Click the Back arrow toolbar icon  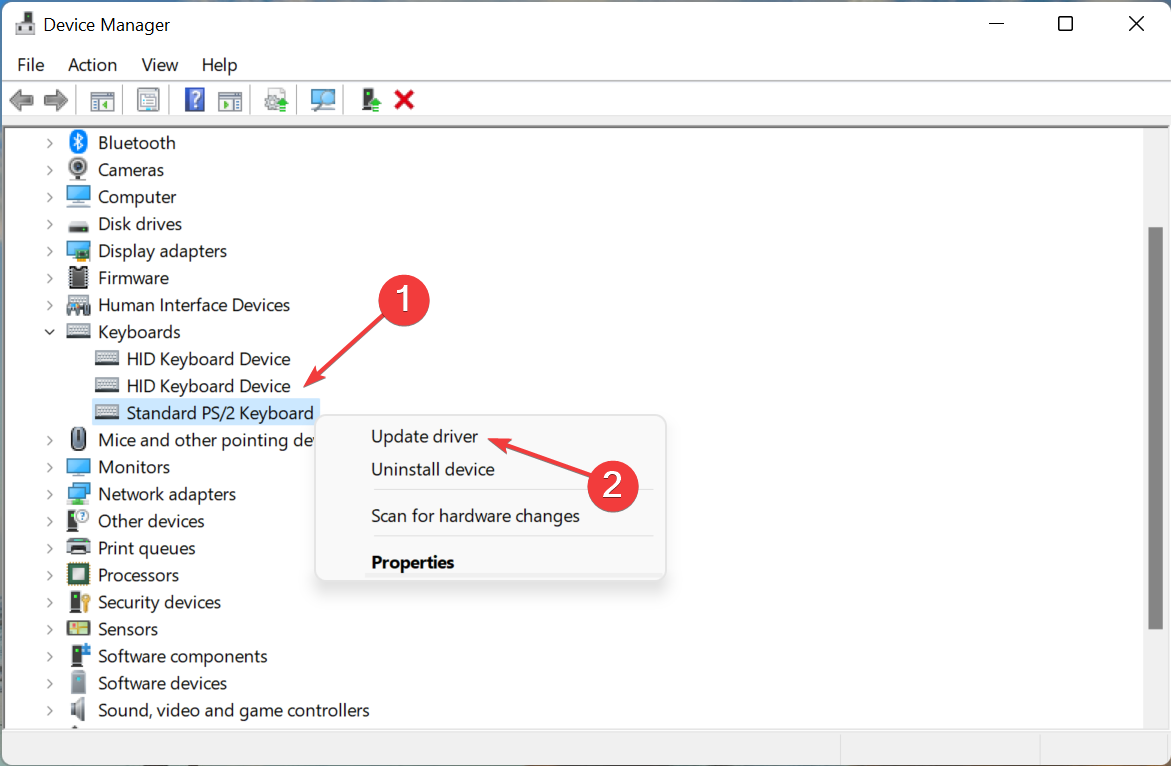(22, 100)
